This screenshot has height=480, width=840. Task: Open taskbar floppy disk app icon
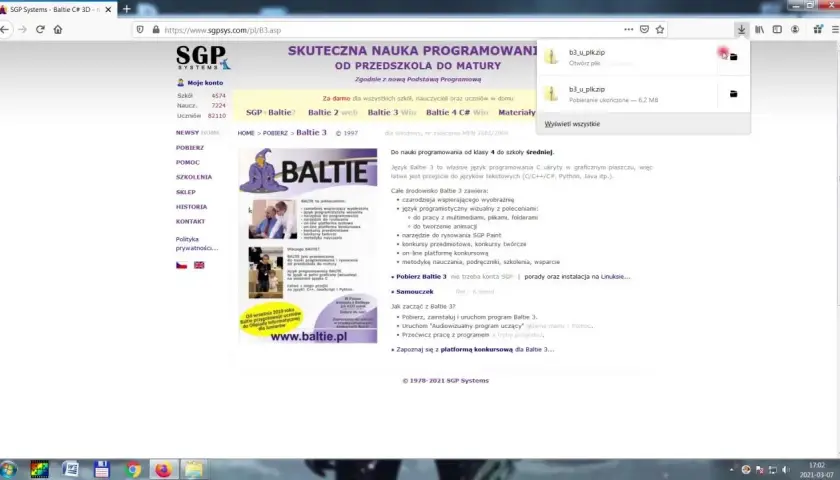tap(101, 469)
